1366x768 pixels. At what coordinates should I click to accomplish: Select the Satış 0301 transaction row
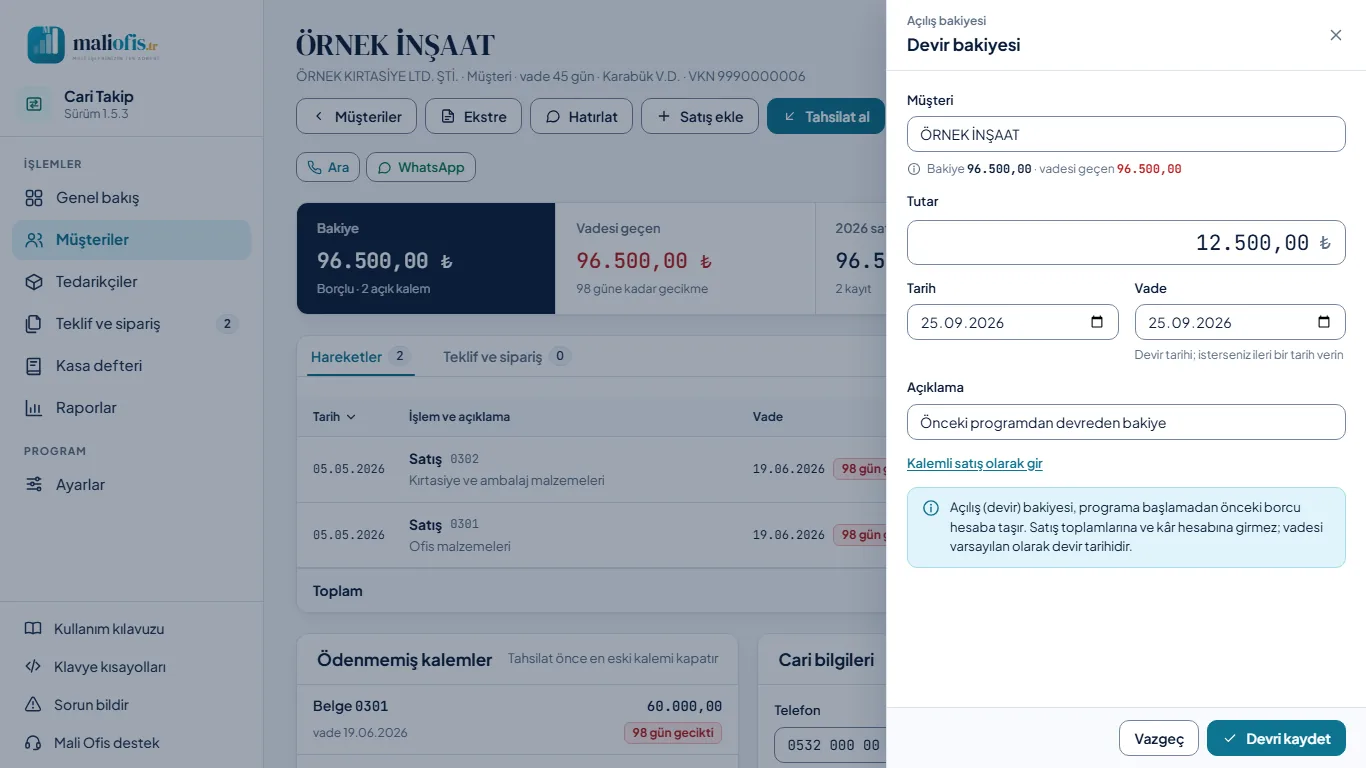pos(592,535)
